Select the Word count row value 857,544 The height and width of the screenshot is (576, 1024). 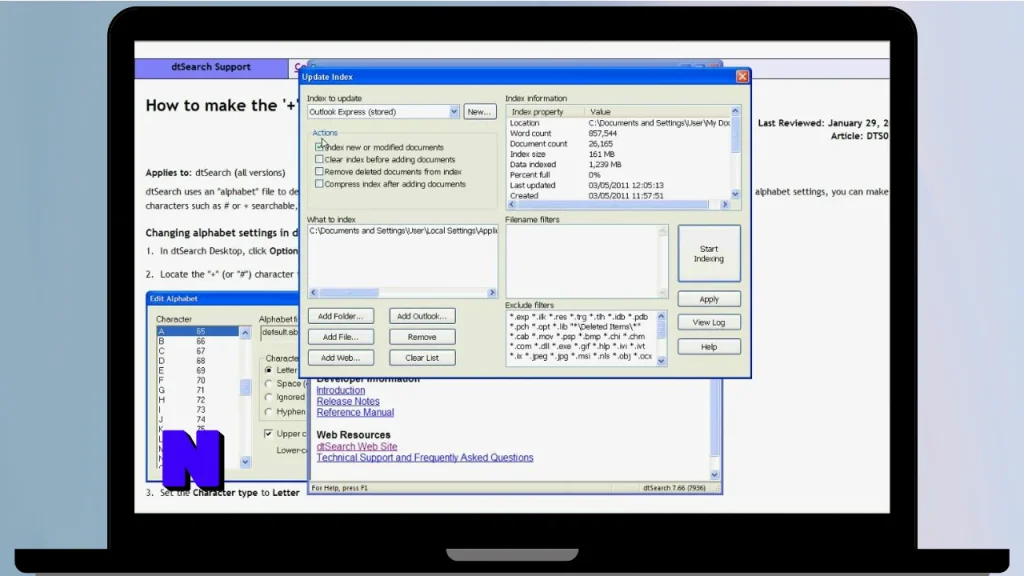(x=602, y=133)
